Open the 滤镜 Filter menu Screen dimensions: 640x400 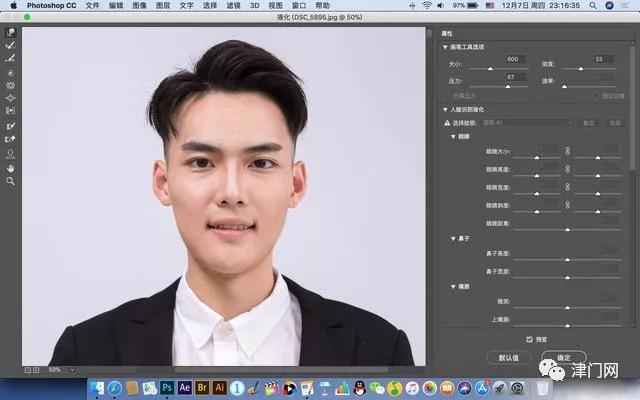(x=233, y=5)
